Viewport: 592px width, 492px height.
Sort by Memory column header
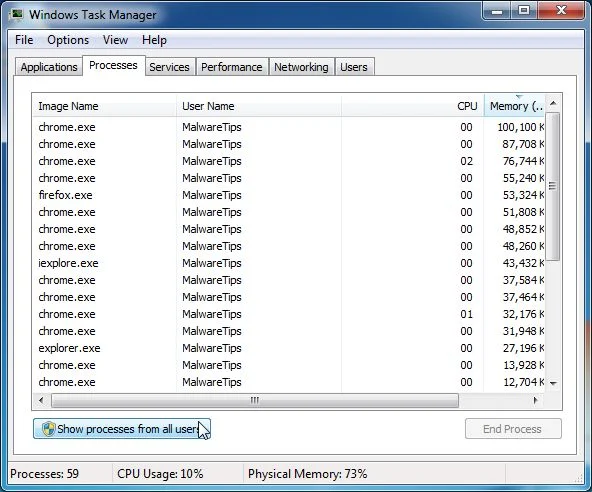coord(514,106)
